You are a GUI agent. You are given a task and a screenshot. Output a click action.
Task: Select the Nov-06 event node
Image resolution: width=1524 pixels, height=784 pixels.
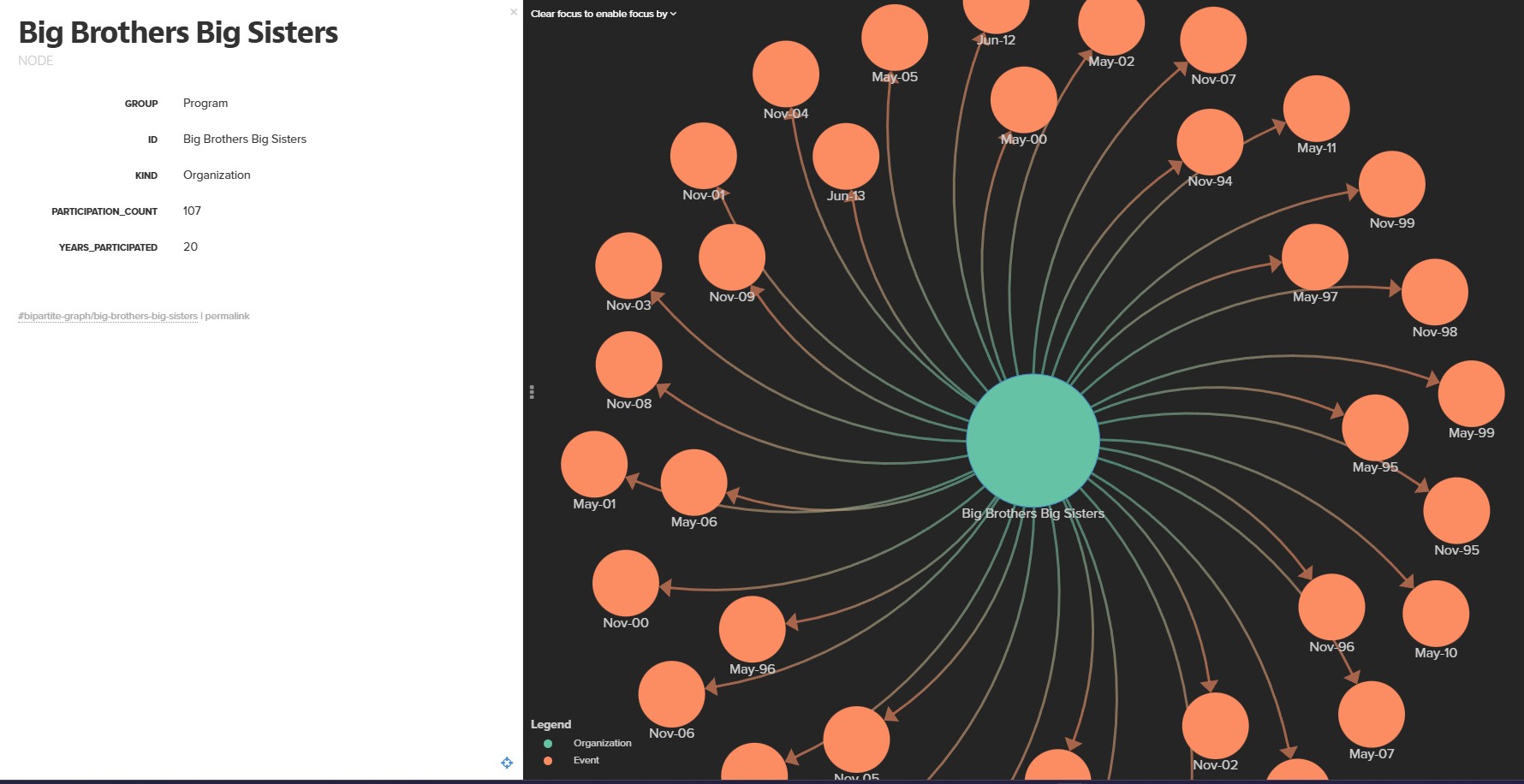point(672,694)
